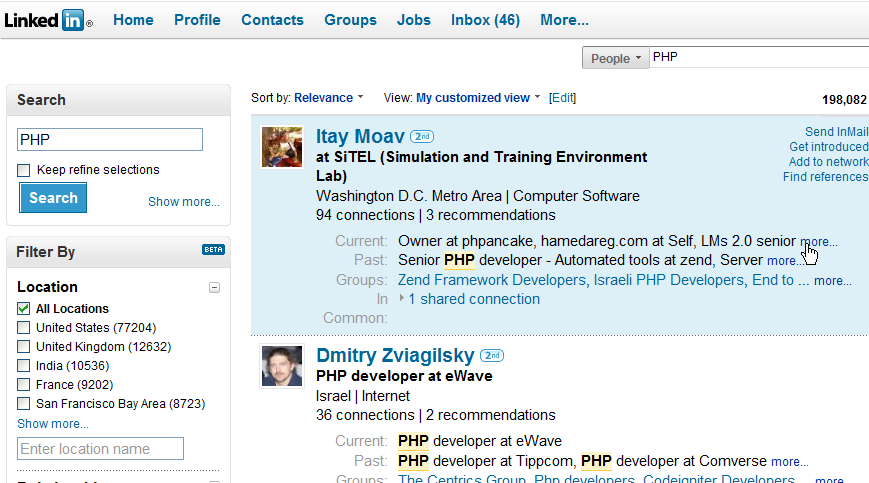Image resolution: width=869 pixels, height=483 pixels.
Task: Check San Francisco Bay Area (8723) filter
Action: [23, 403]
